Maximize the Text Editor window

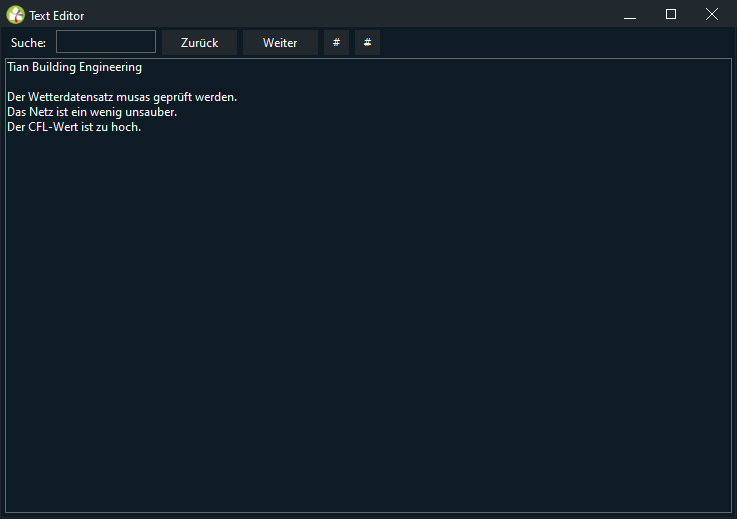click(x=671, y=15)
